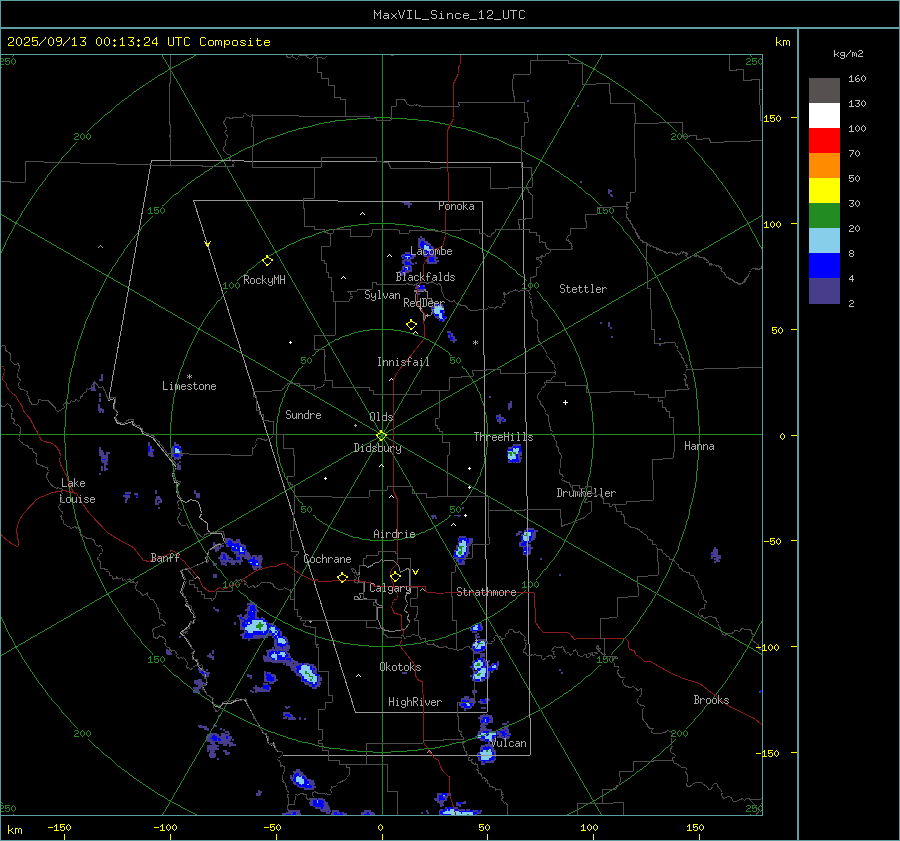900x841 pixels.
Task: Click the Innisfail town label
Action: (403, 362)
